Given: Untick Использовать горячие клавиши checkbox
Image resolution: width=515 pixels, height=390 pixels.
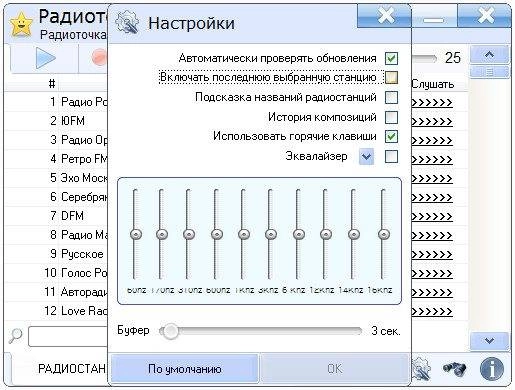Looking at the screenshot, I should [x=391, y=136].
